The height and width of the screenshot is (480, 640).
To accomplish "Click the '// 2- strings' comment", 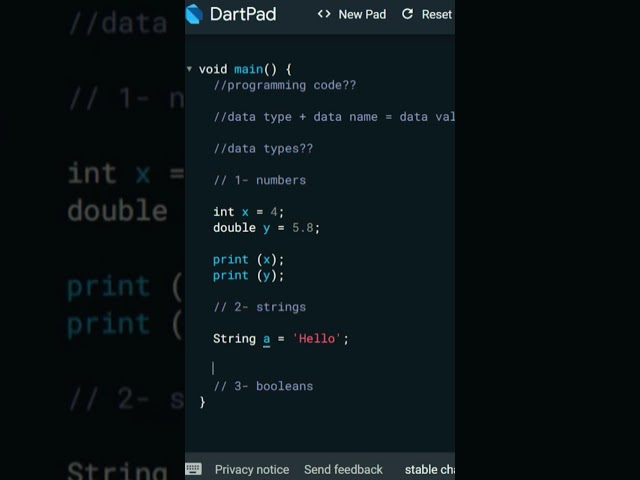I will [260, 307].
